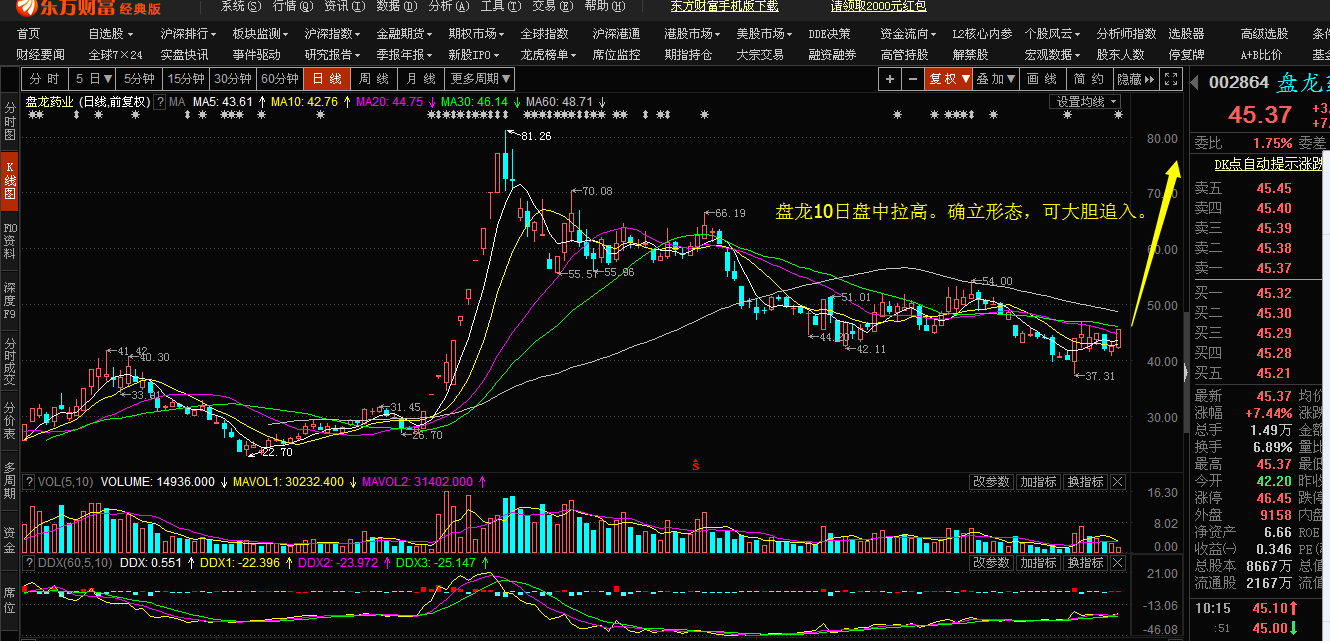Expand the 叠加 overlay dropdown
The height and width of the screenshot is (641, 1330).
click(994, 78)
